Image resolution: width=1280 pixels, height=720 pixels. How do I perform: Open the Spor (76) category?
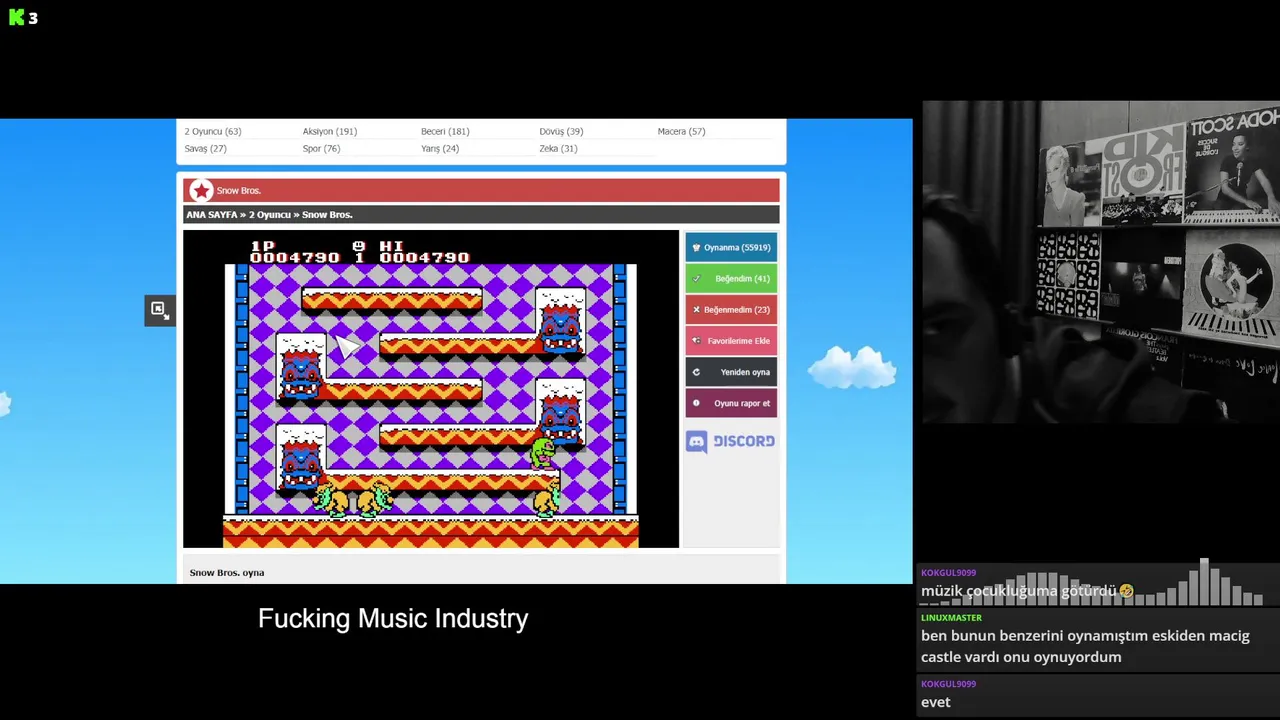coord(321,149)
